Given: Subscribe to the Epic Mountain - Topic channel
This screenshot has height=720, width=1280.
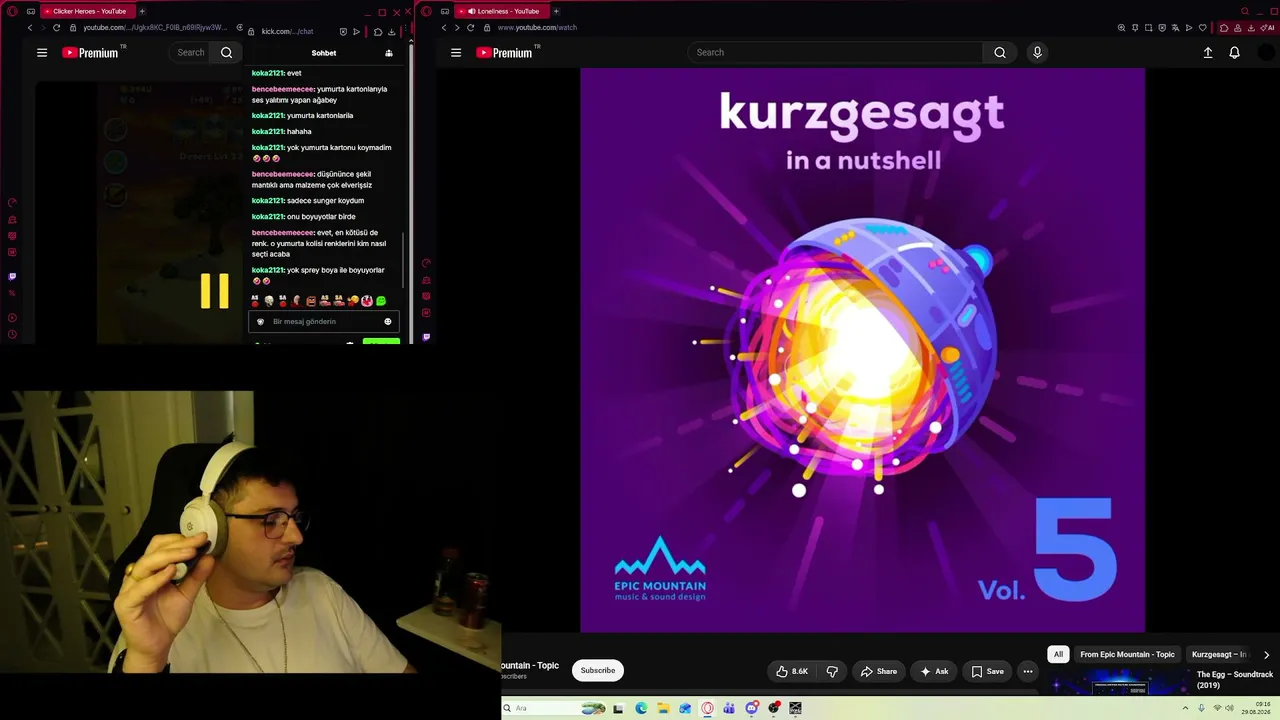Looking at the screenshot, I should tap(598, 671).
